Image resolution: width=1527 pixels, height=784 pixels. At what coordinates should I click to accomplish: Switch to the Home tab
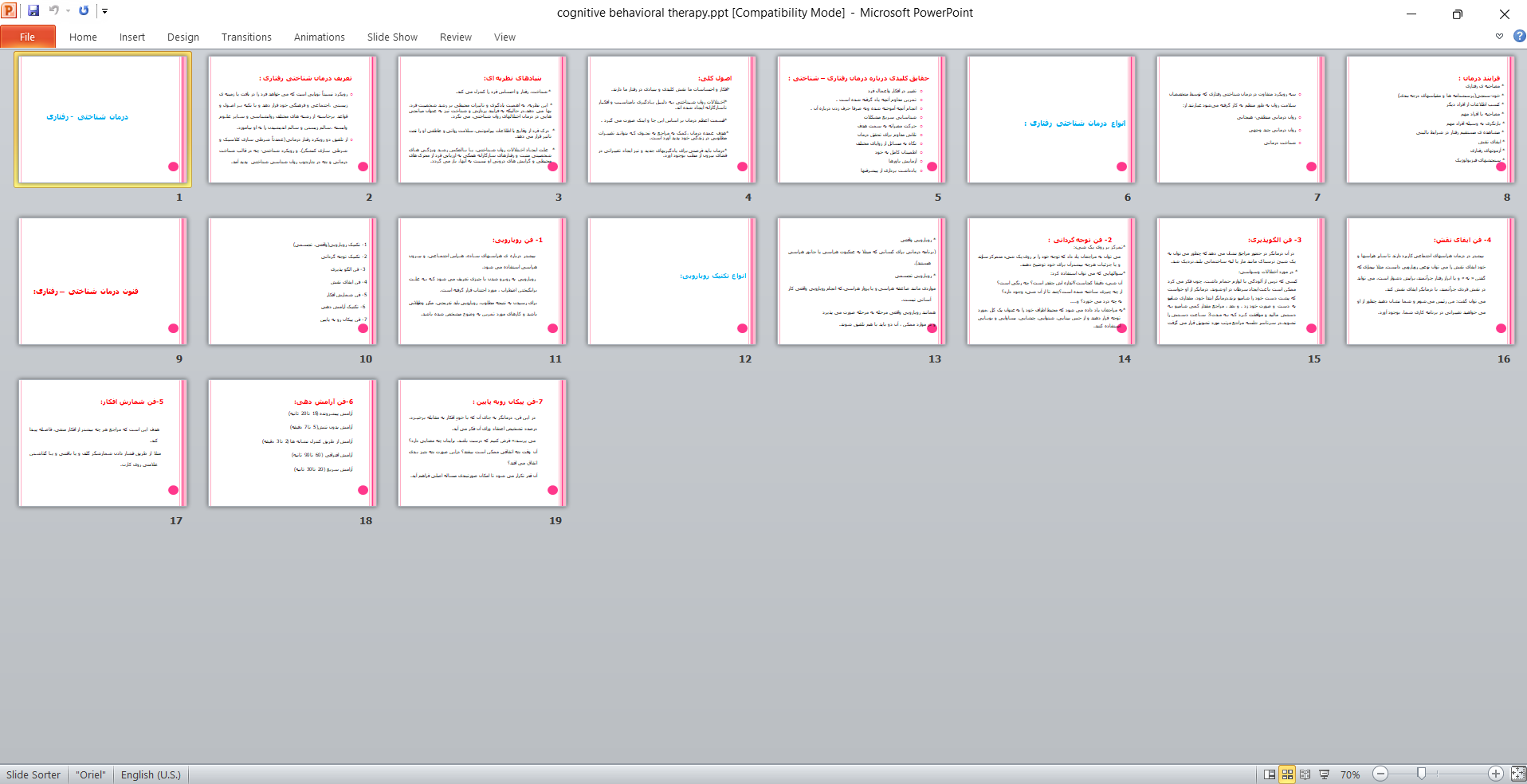[x=83, y=37]
